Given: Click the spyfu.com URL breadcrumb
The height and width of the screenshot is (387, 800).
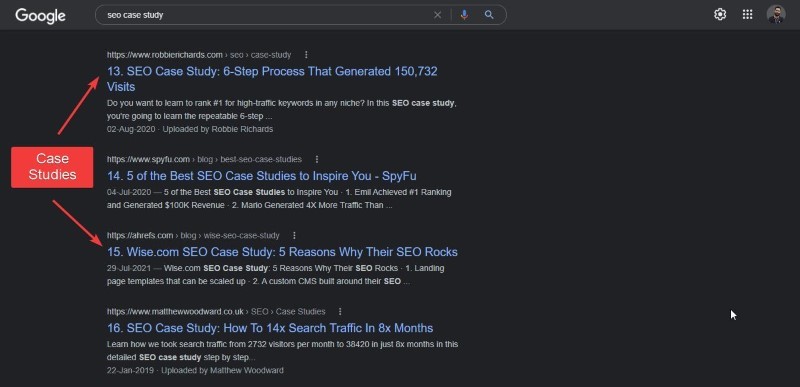Looking at the screenshot, I should pos(204,159).
